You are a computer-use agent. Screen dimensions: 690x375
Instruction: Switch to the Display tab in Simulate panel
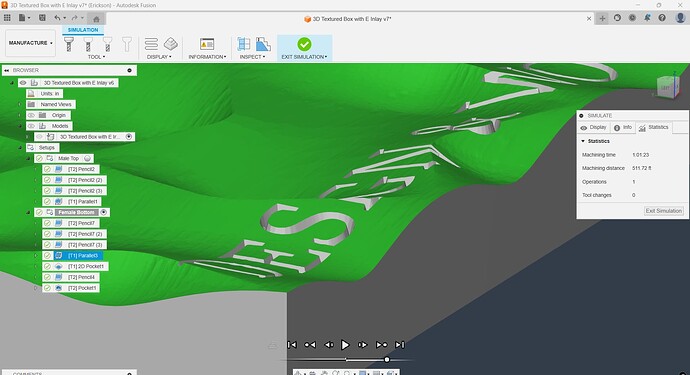[x=594, y=127]
